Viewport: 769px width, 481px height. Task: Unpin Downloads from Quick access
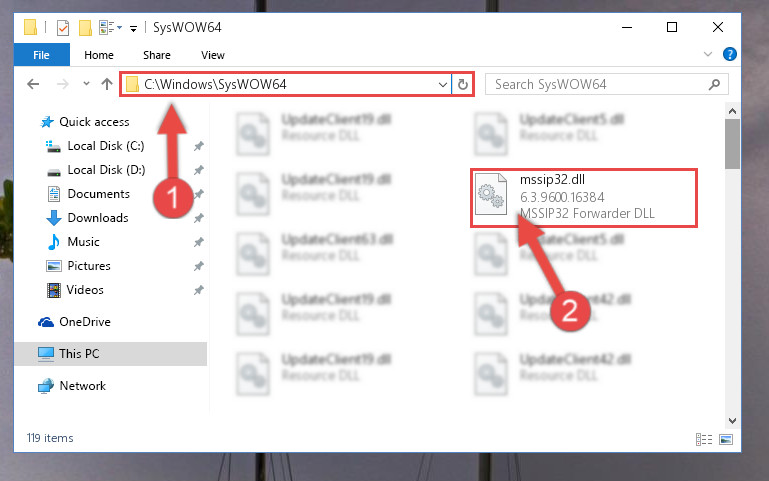coord(199,218)
